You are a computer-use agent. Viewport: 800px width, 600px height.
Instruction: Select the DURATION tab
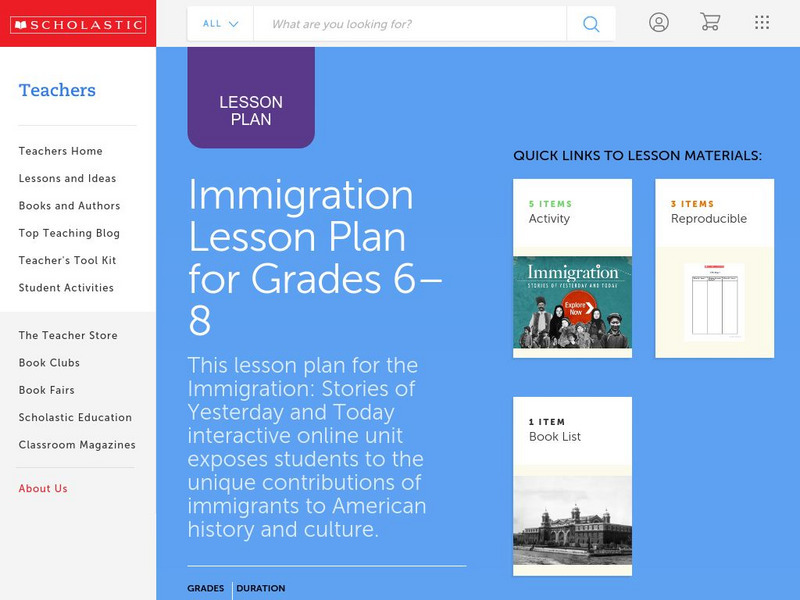(x=262, y=589)
